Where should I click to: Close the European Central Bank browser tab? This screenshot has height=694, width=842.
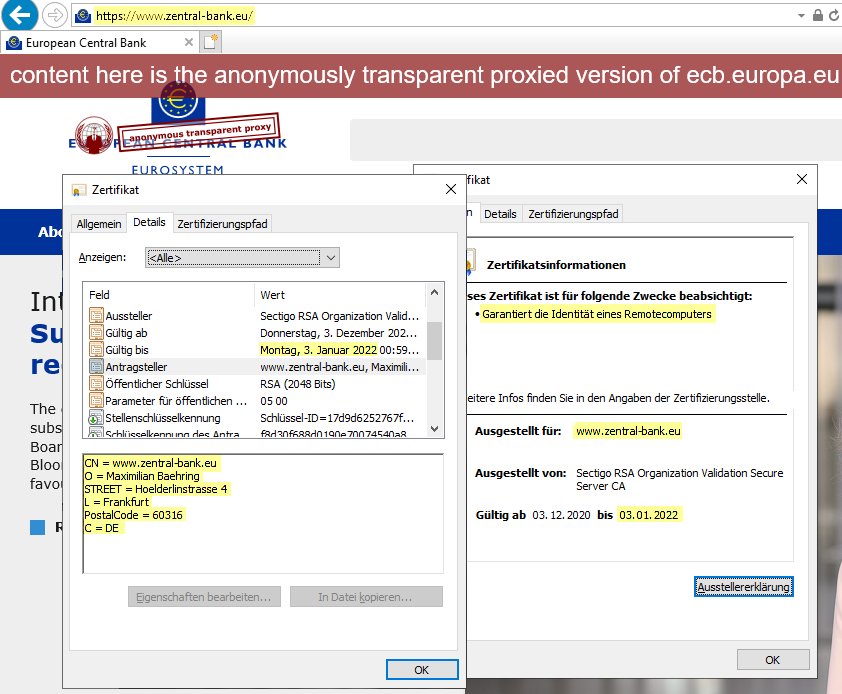188,42
